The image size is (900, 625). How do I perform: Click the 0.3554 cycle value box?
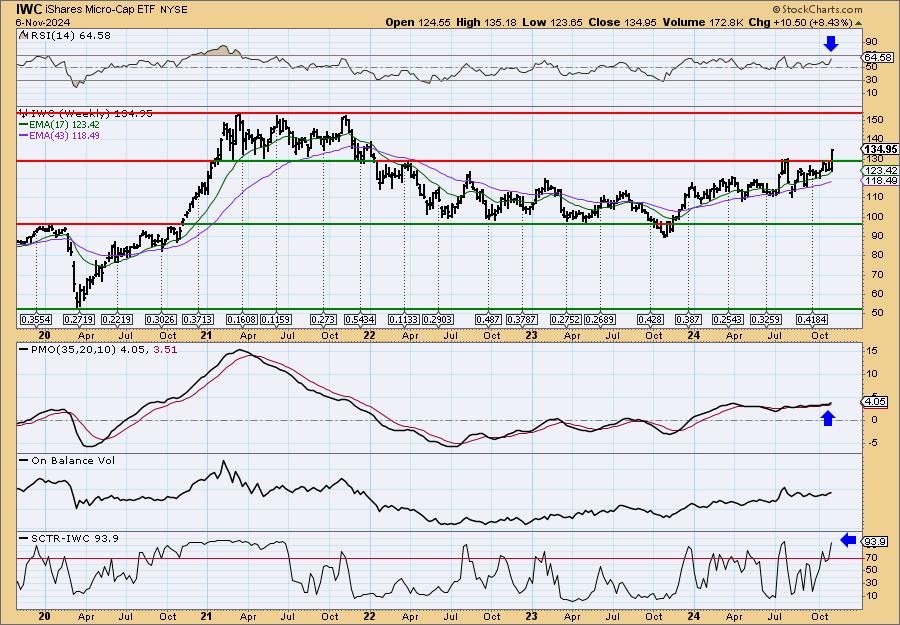click(36, 319)
